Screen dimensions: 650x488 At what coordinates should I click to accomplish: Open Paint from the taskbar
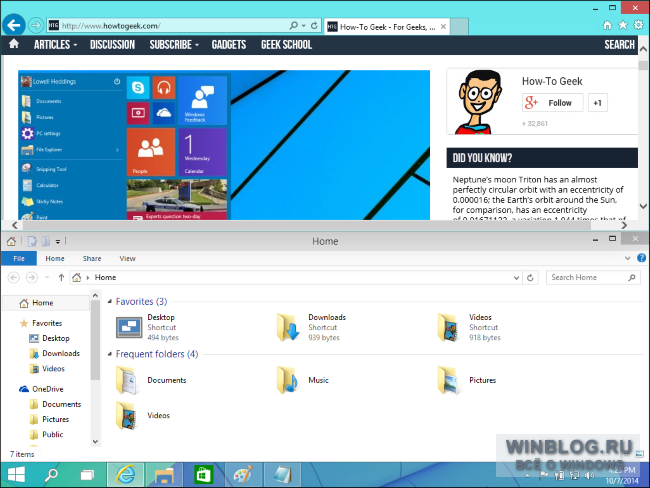click(x=243, y=474)
